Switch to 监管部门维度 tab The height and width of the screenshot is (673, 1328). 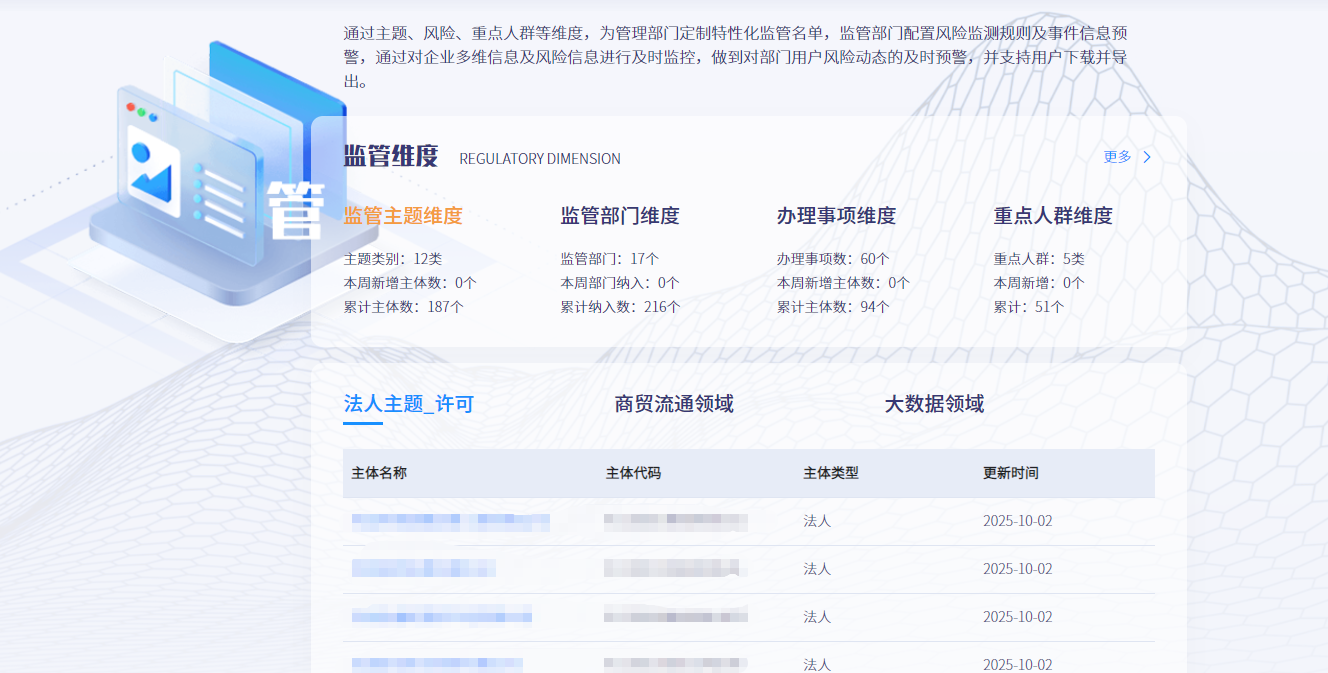[620, 216]
